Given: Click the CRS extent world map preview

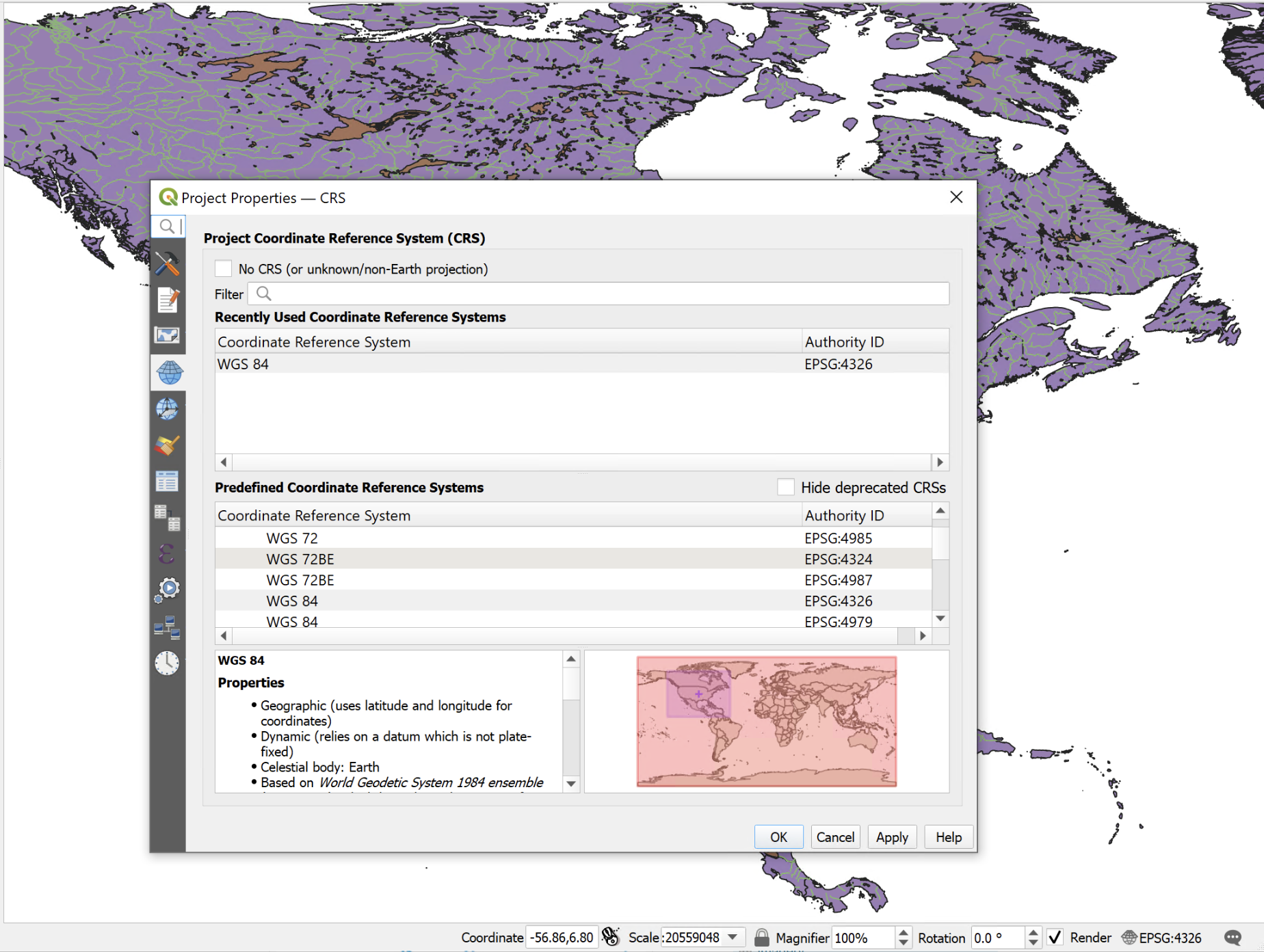Looking at the screenshot, I should 767,722.
